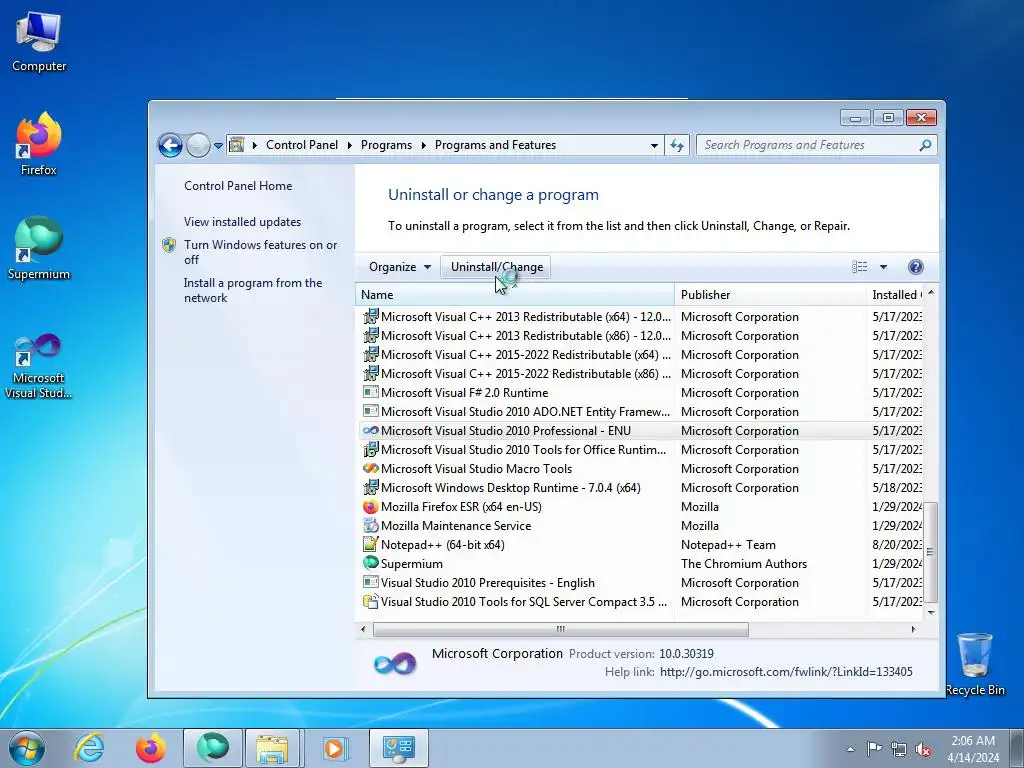Click the Mozilla Firefox ESR row icon
This screenshot has height=768, width=1024.
coord(370,507)
